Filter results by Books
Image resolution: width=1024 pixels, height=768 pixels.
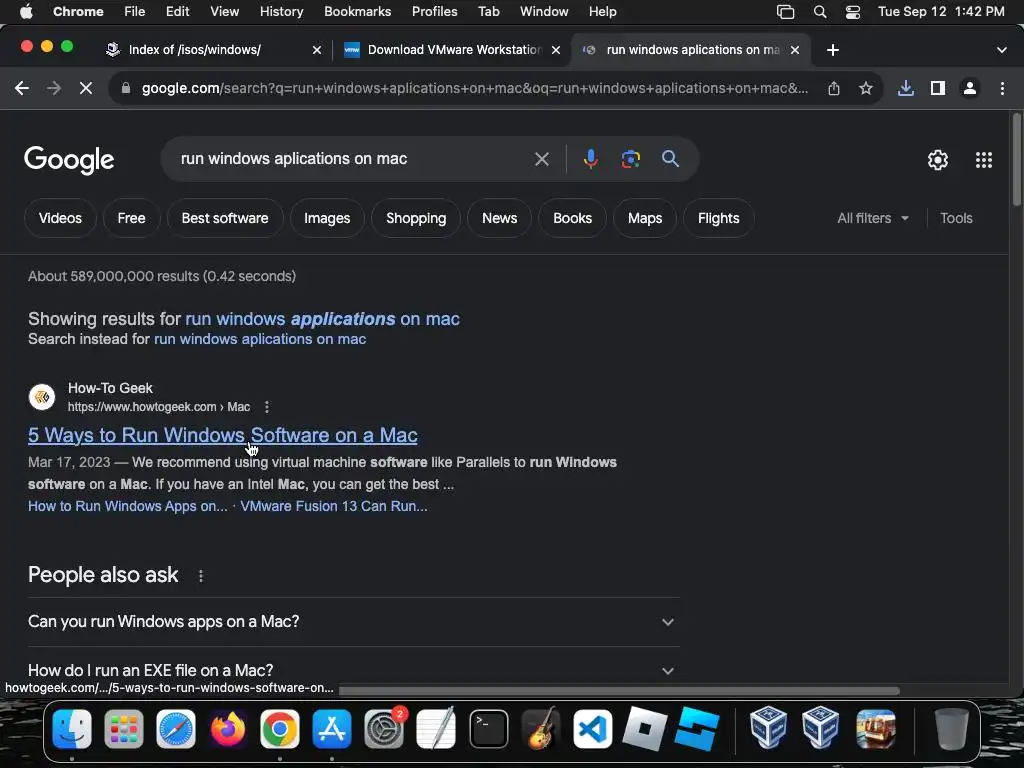(573, 218)
